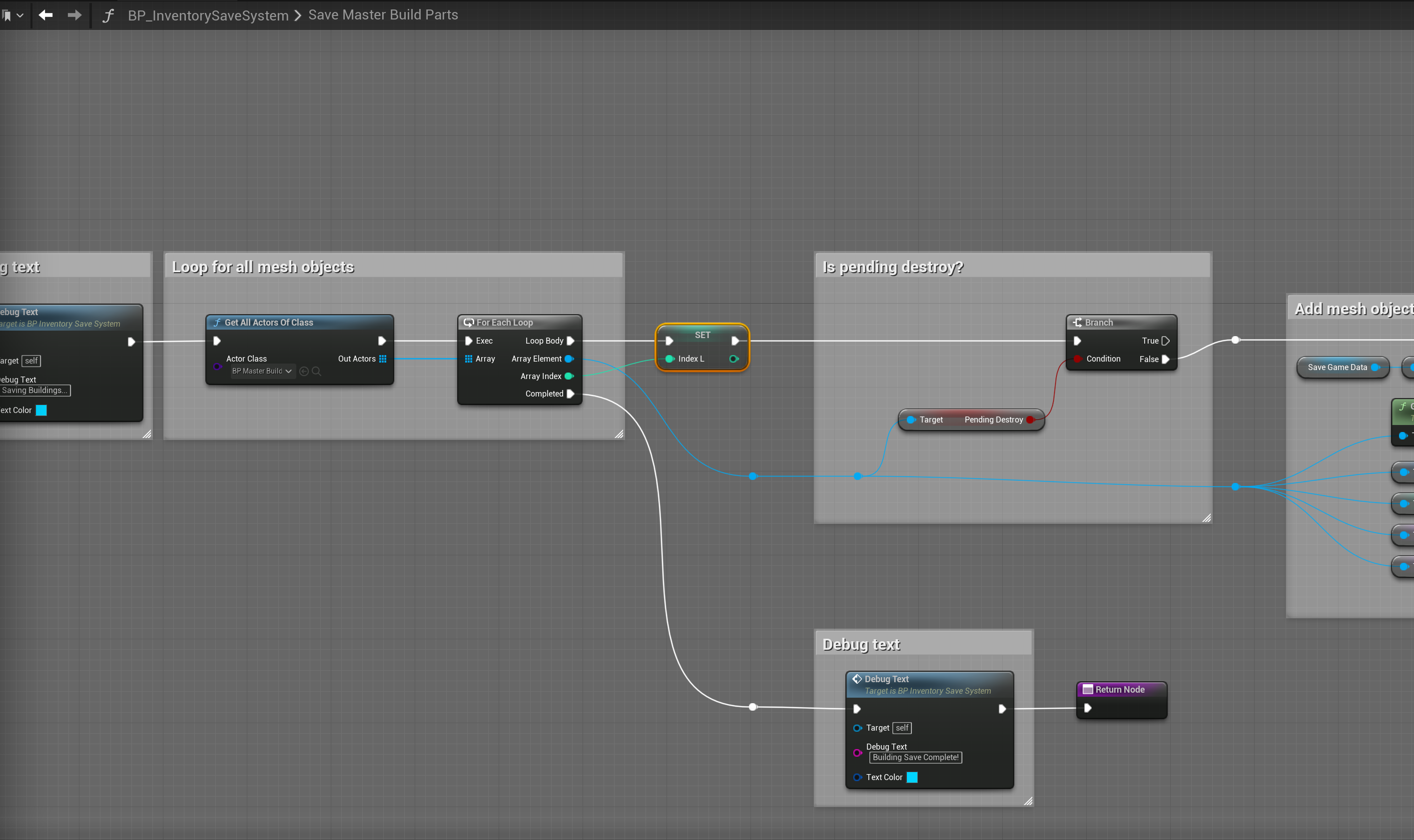The image size is (1414, 840).
Task: Click the Return Node header
Action: pos(1120,689)
